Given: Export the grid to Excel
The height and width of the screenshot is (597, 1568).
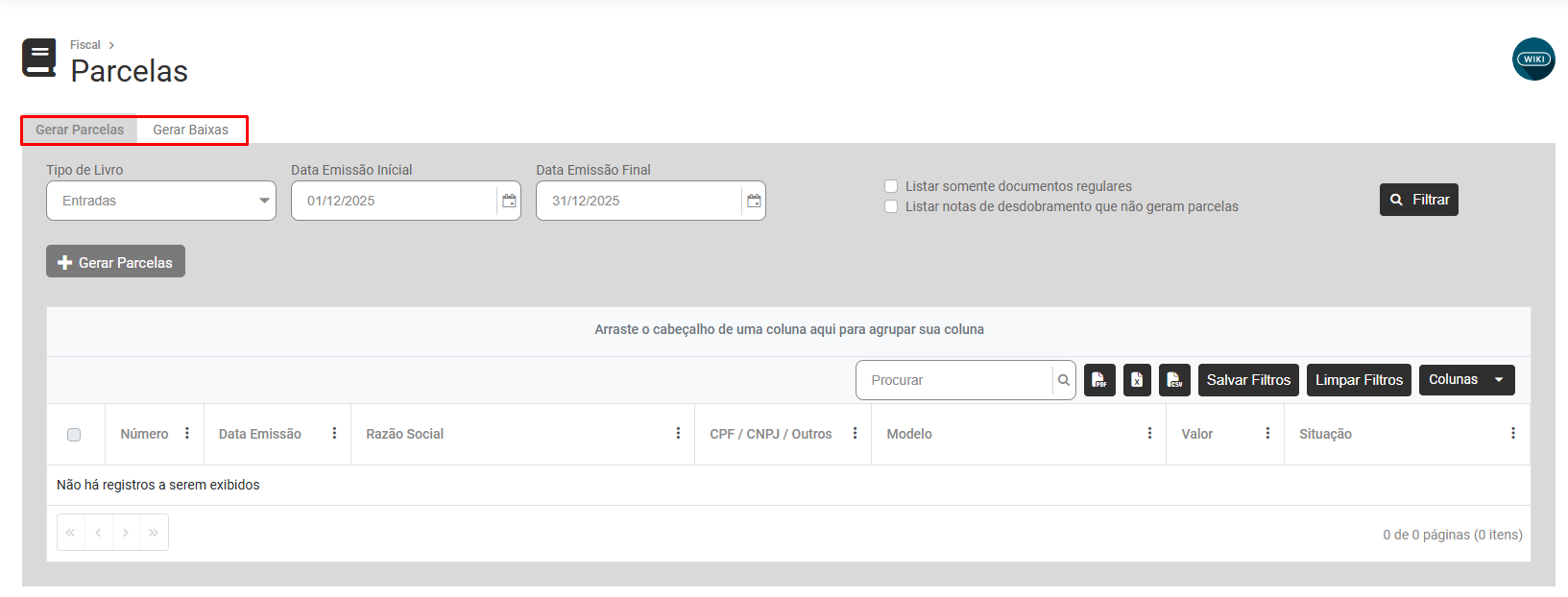Looking at the screenshot, I should (x=1137, y=380).
